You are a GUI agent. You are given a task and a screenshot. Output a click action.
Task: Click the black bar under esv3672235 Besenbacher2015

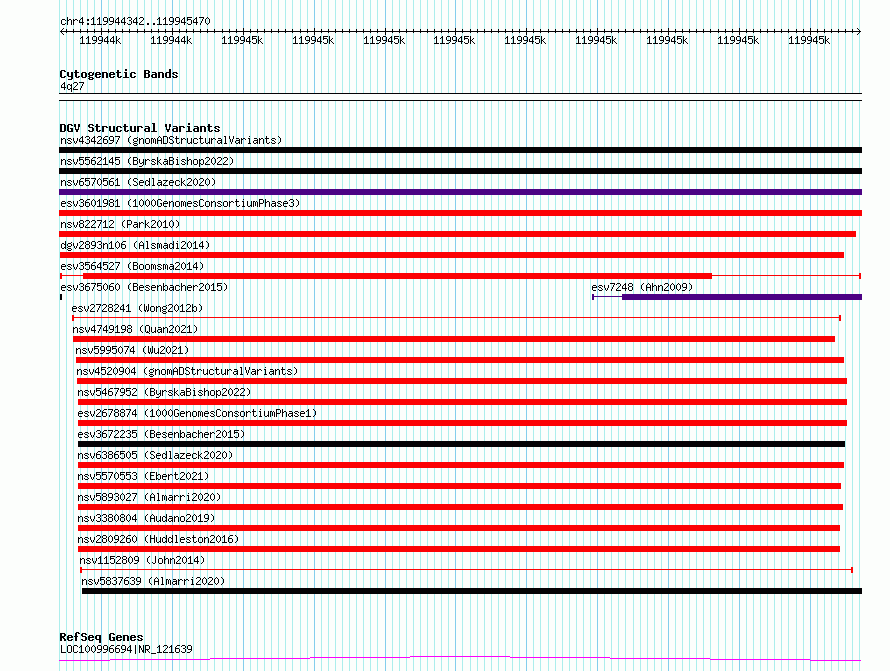(x=461, y=444)
